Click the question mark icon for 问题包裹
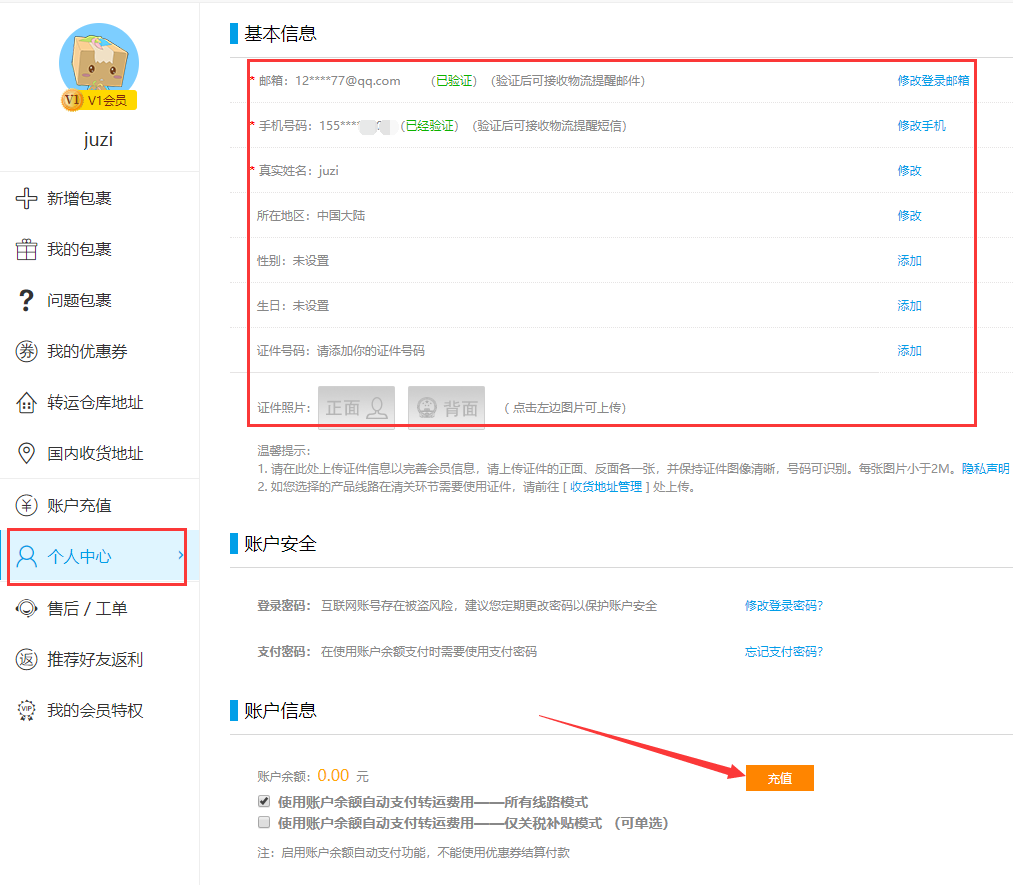The width and height of the screenshot is (1013, 885). [x=26, y=300]
